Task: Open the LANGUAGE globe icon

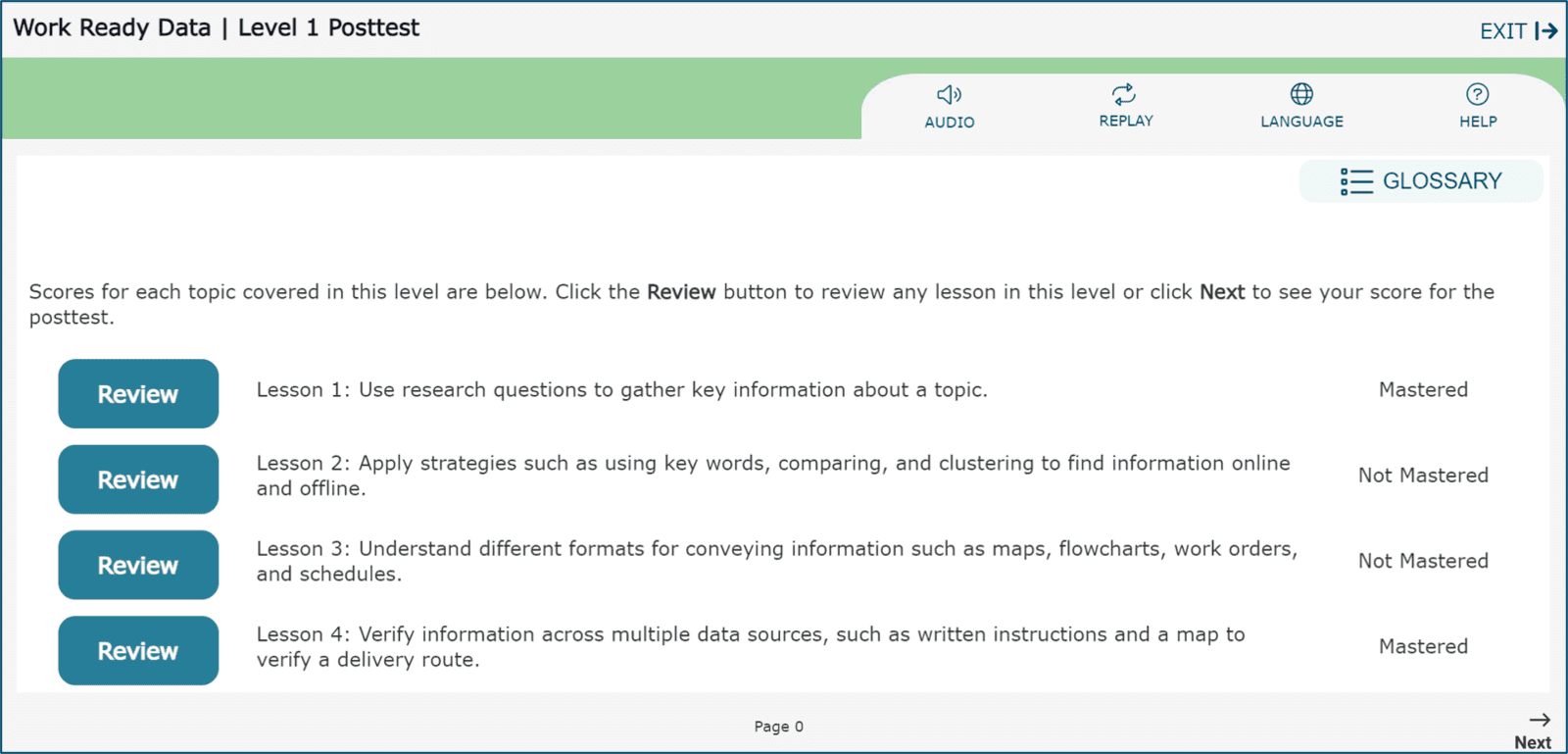Action: (1301, 94)
